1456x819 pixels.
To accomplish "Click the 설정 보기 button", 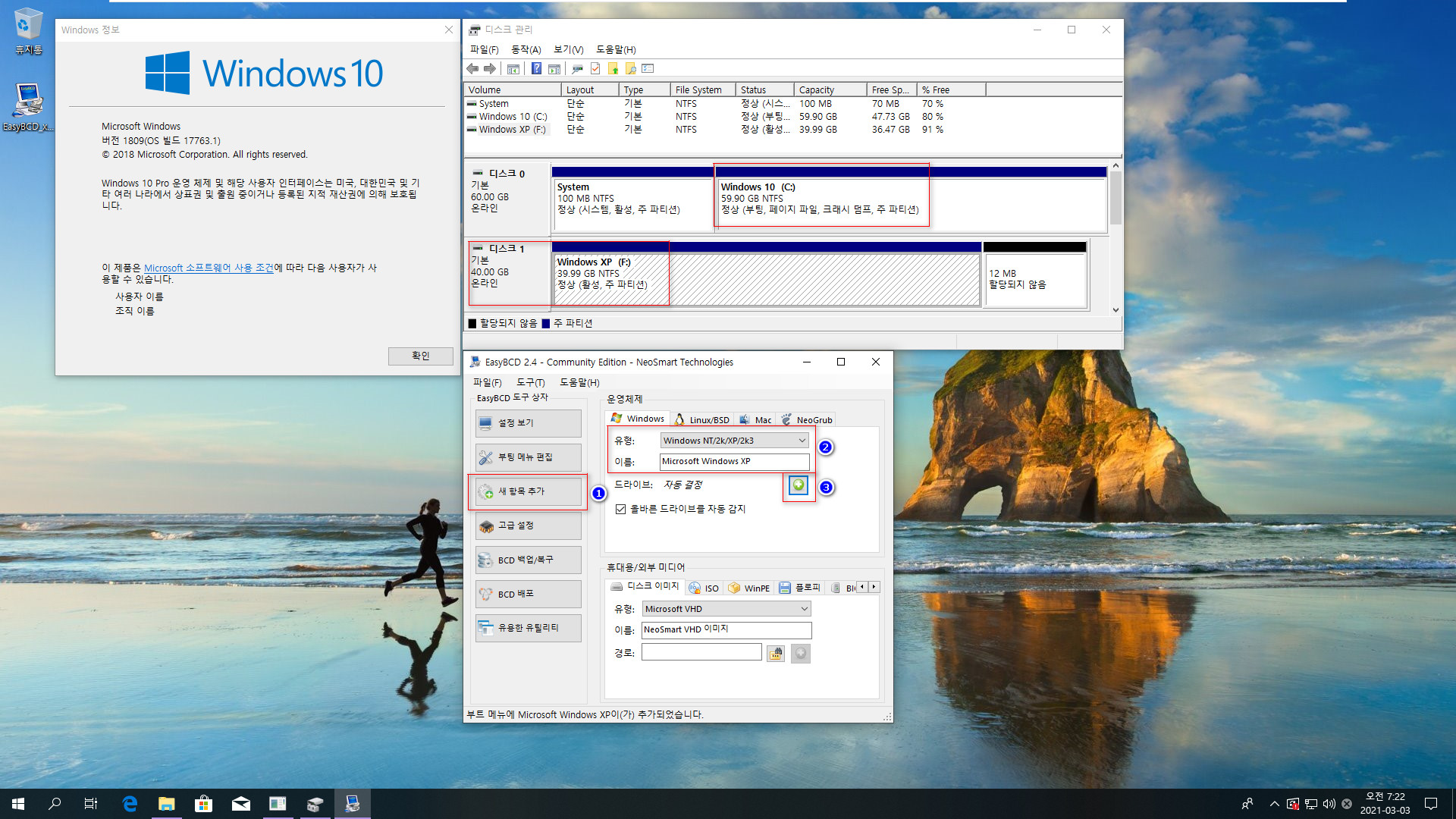I will [x=529, y=423].
